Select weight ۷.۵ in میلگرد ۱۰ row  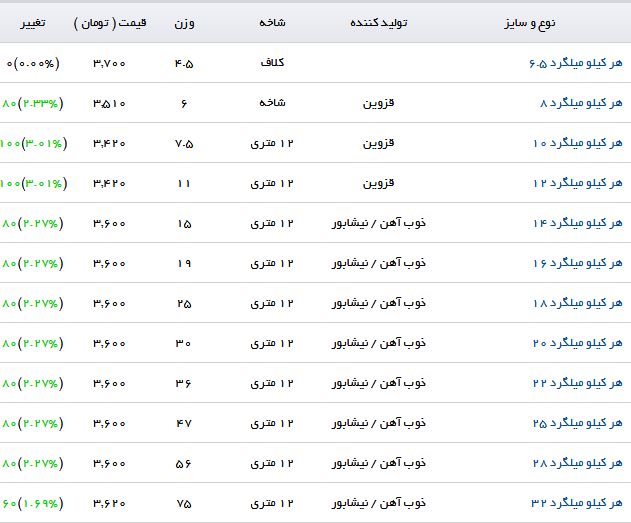pos(184,144)
